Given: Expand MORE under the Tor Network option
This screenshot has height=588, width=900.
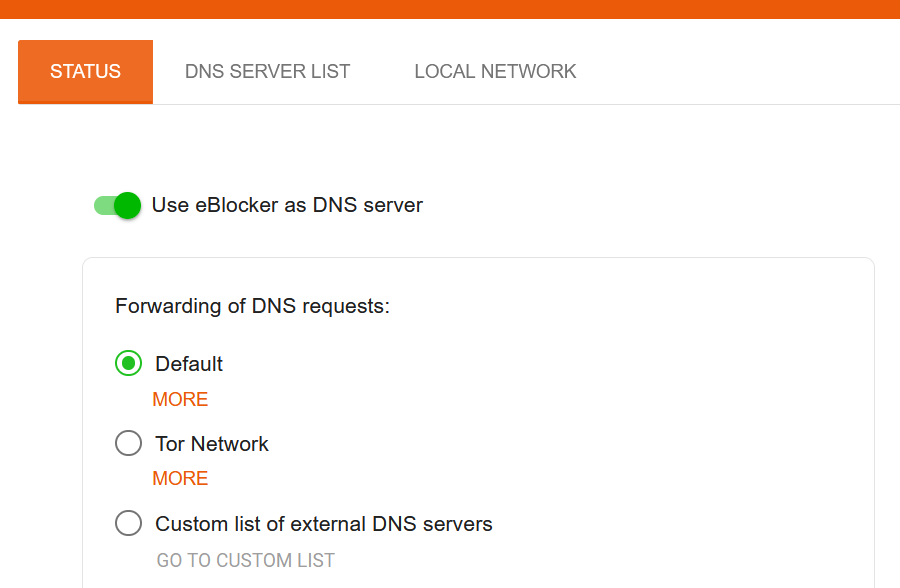Looking at the screenshot, I should (180, 478).
